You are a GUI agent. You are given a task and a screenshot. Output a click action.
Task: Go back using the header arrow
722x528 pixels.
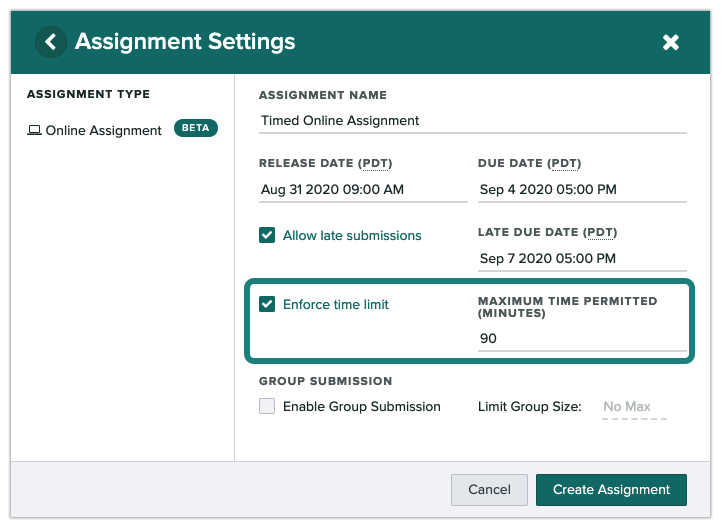51,42
